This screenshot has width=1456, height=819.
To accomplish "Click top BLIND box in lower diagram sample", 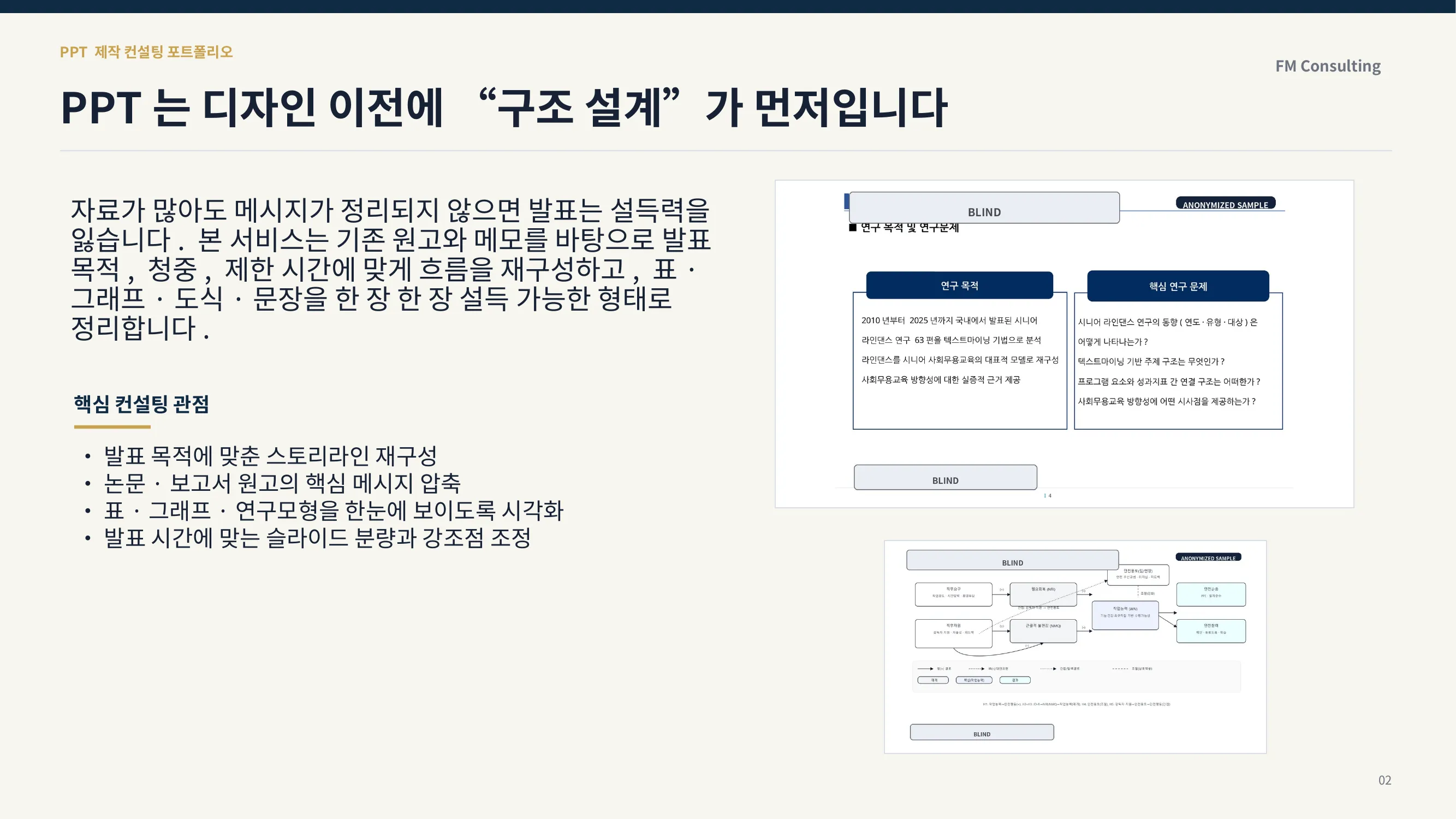I will (1012, 560).
